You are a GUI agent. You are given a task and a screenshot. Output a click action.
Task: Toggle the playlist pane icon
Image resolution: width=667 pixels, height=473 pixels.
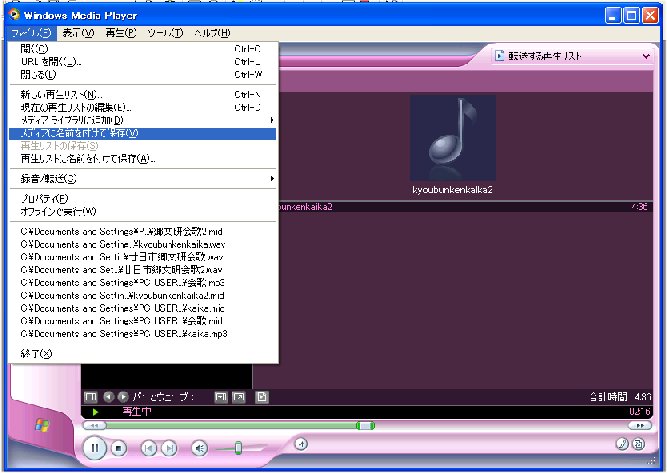point(262,397)
